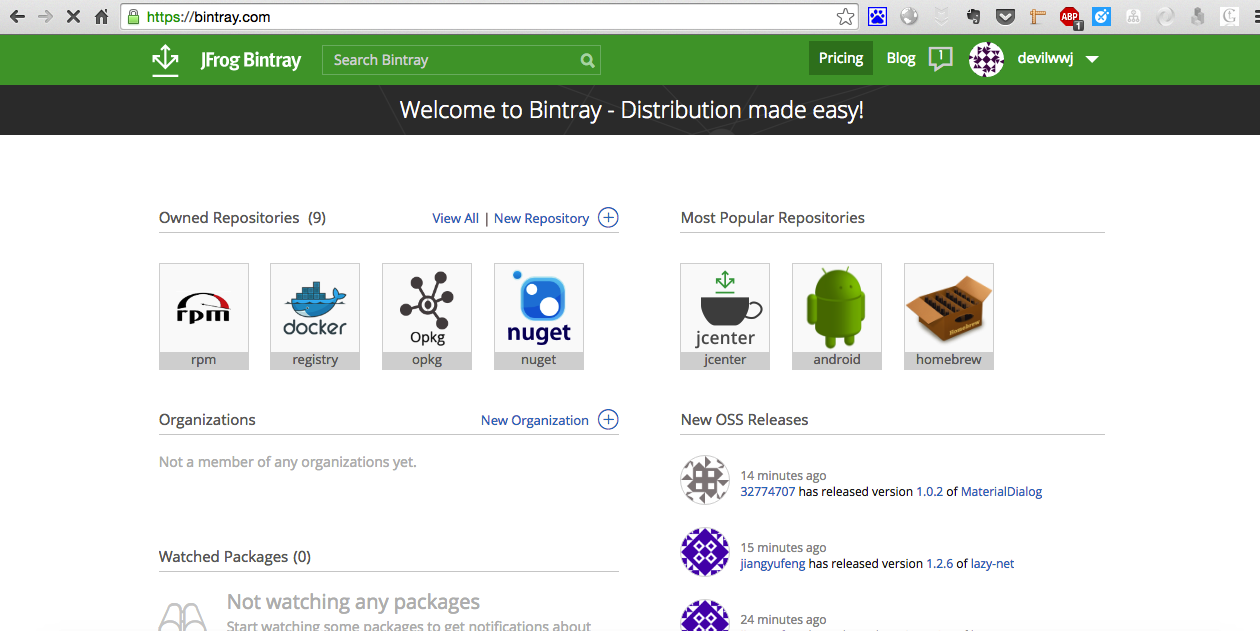This screenshot has height=631, width=1260.
Task: Click the green lock security icon
Action: (x=133, y=16)
